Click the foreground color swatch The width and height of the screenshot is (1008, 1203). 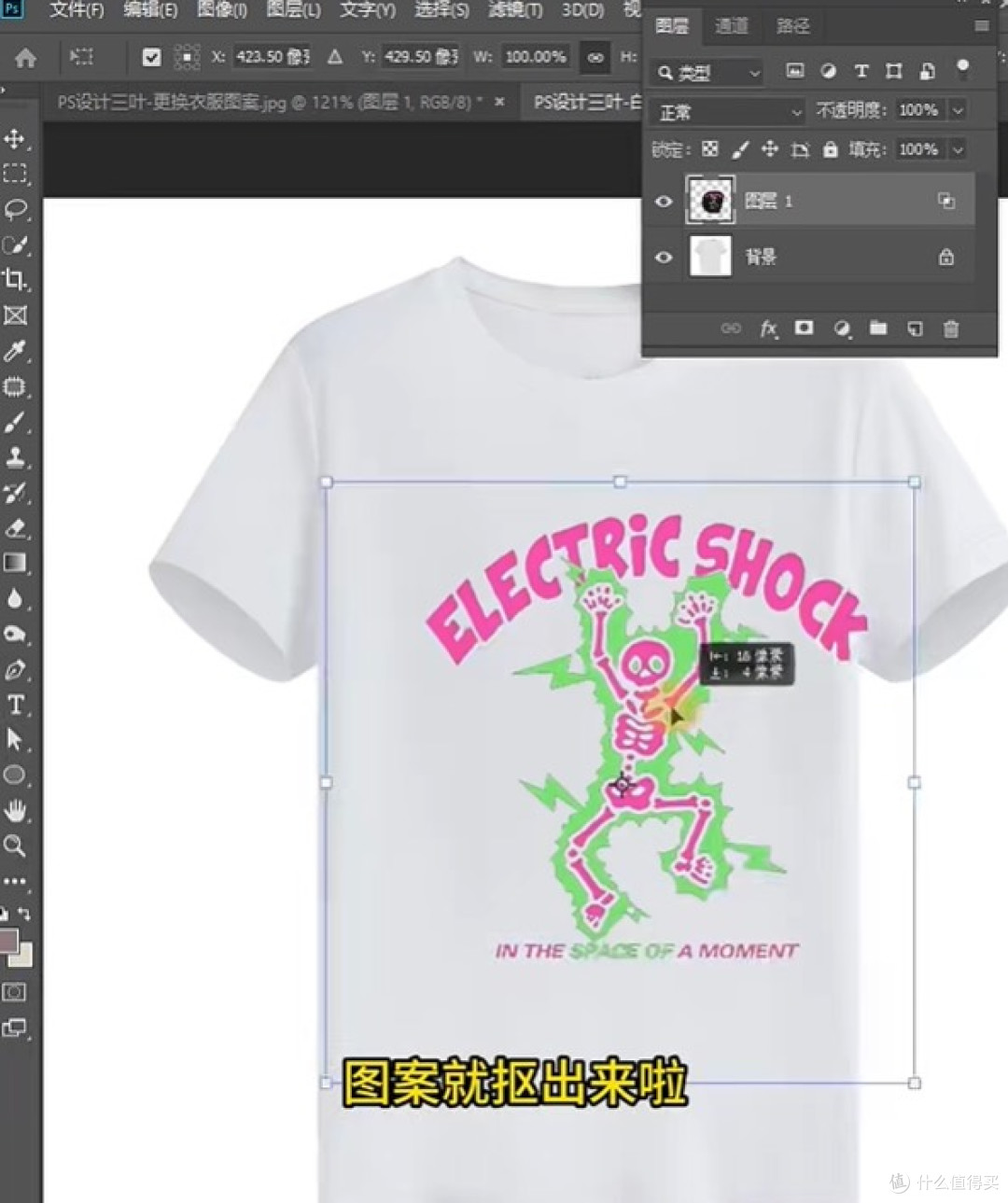coord(7,941)
